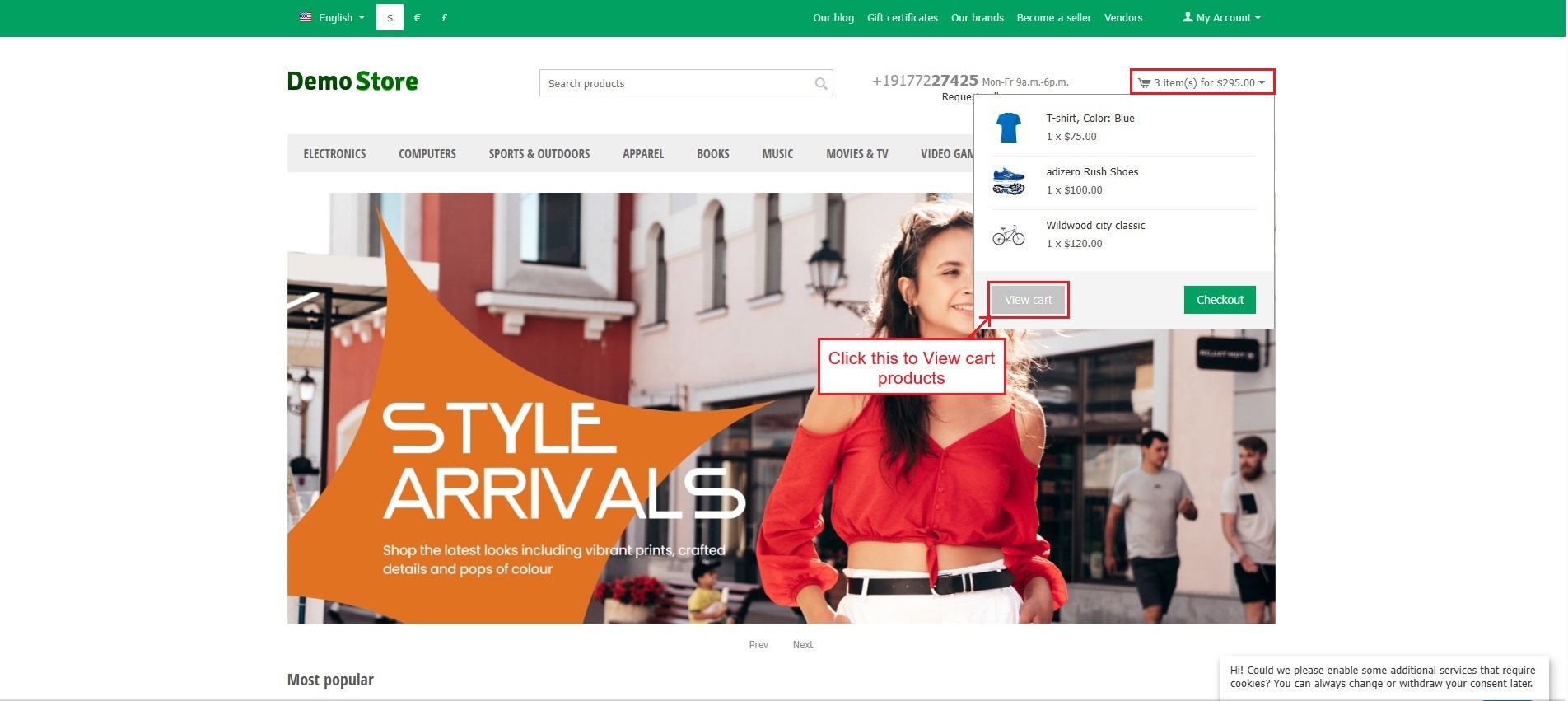Click the adizero Rush Shoes image
Viewport: 1568px width, 701px height.
[x=1008, y=181]
